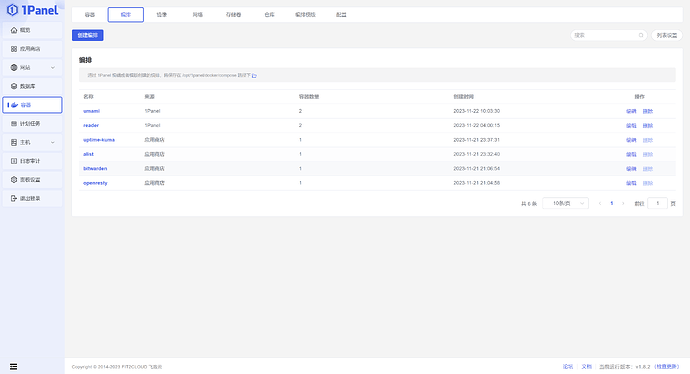This screenshot has height=374, width=690.
Task: Switch to the Compose Templates tab
Action: 305,15
